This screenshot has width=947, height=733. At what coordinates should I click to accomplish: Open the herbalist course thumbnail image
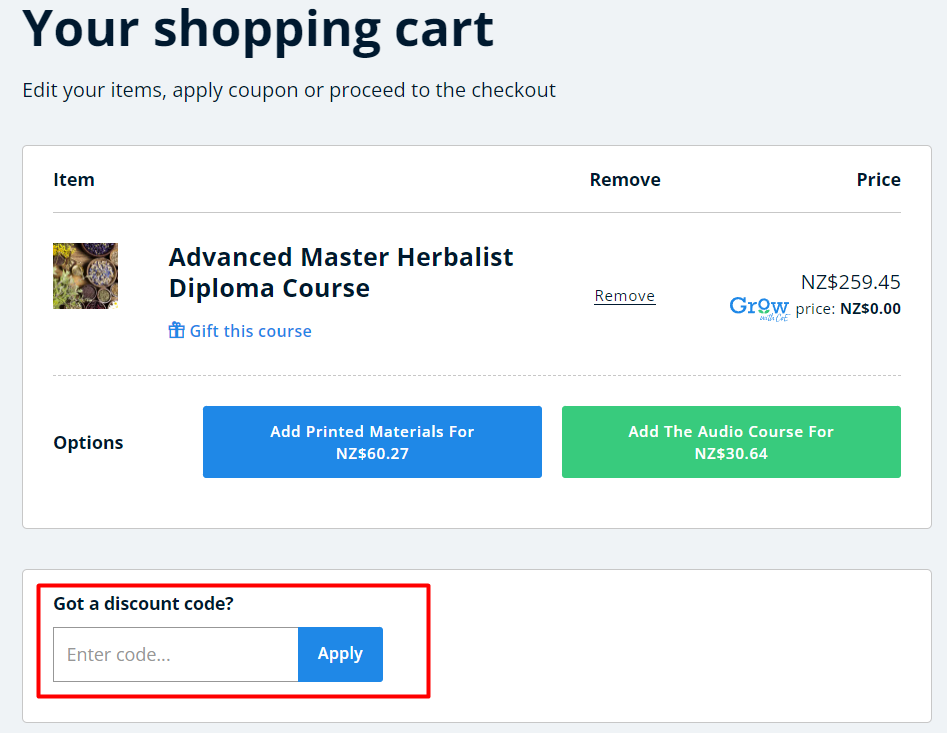tap(85, 276)
